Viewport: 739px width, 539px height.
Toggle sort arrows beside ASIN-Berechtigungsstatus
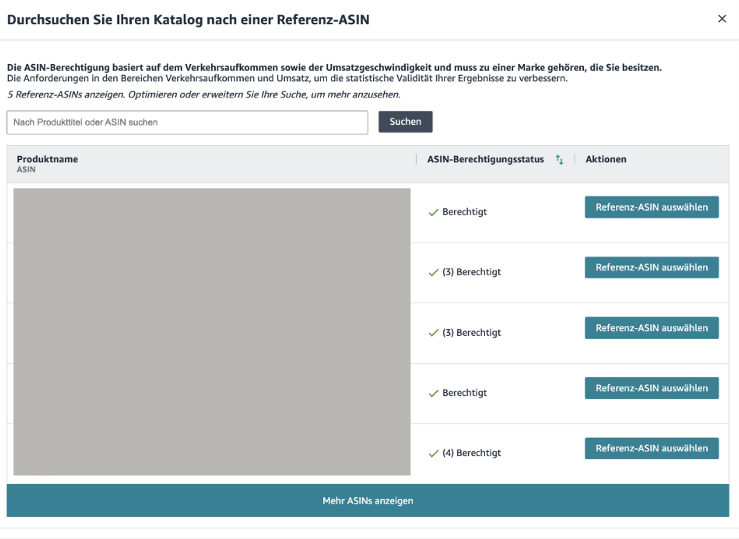pos(560,160)
